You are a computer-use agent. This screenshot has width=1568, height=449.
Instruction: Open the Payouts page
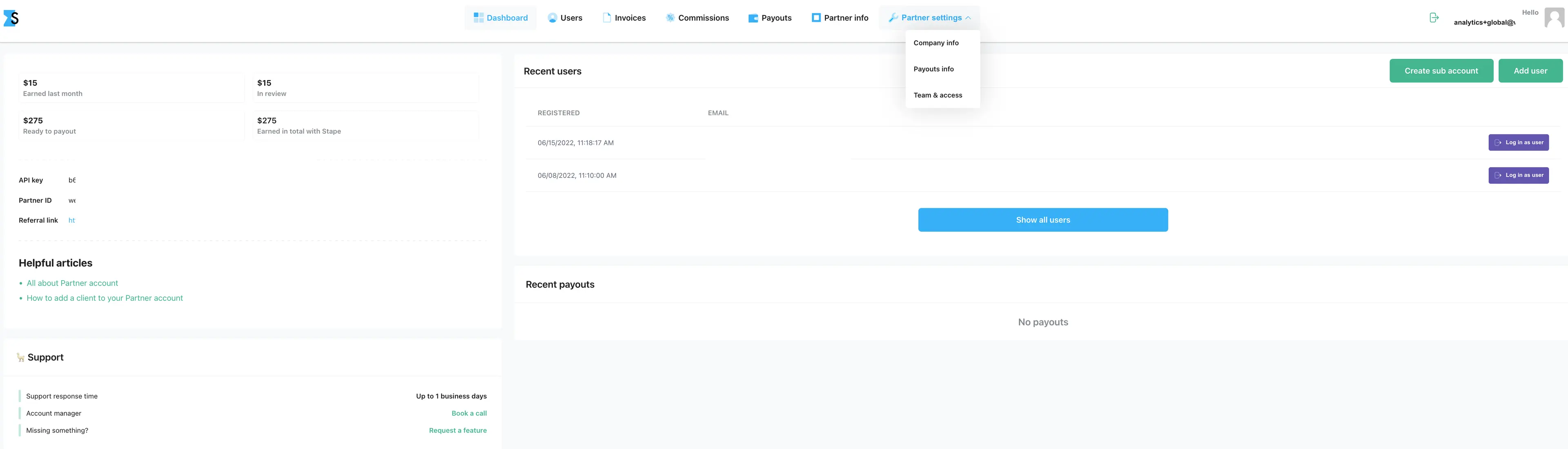point(770,18)
